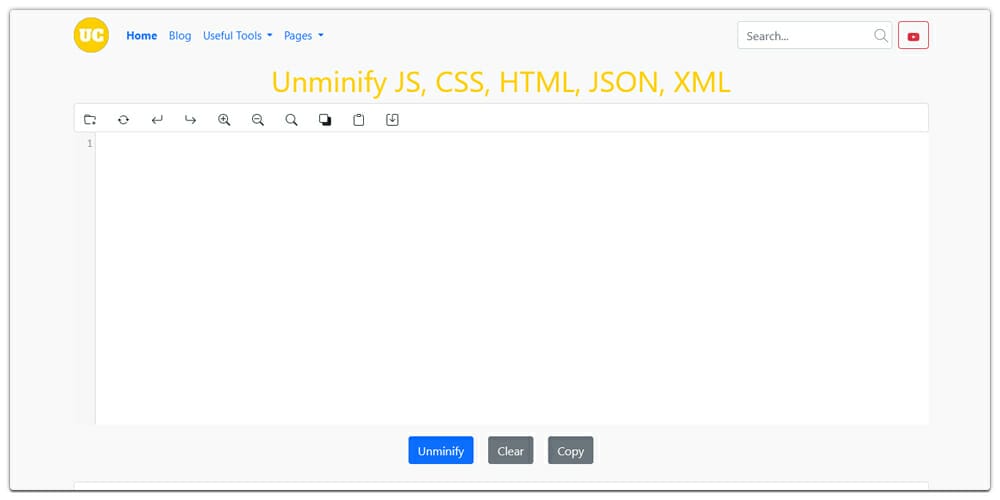Click the open file folder icon
This screenshot has width=1000, height=500.
90,120
